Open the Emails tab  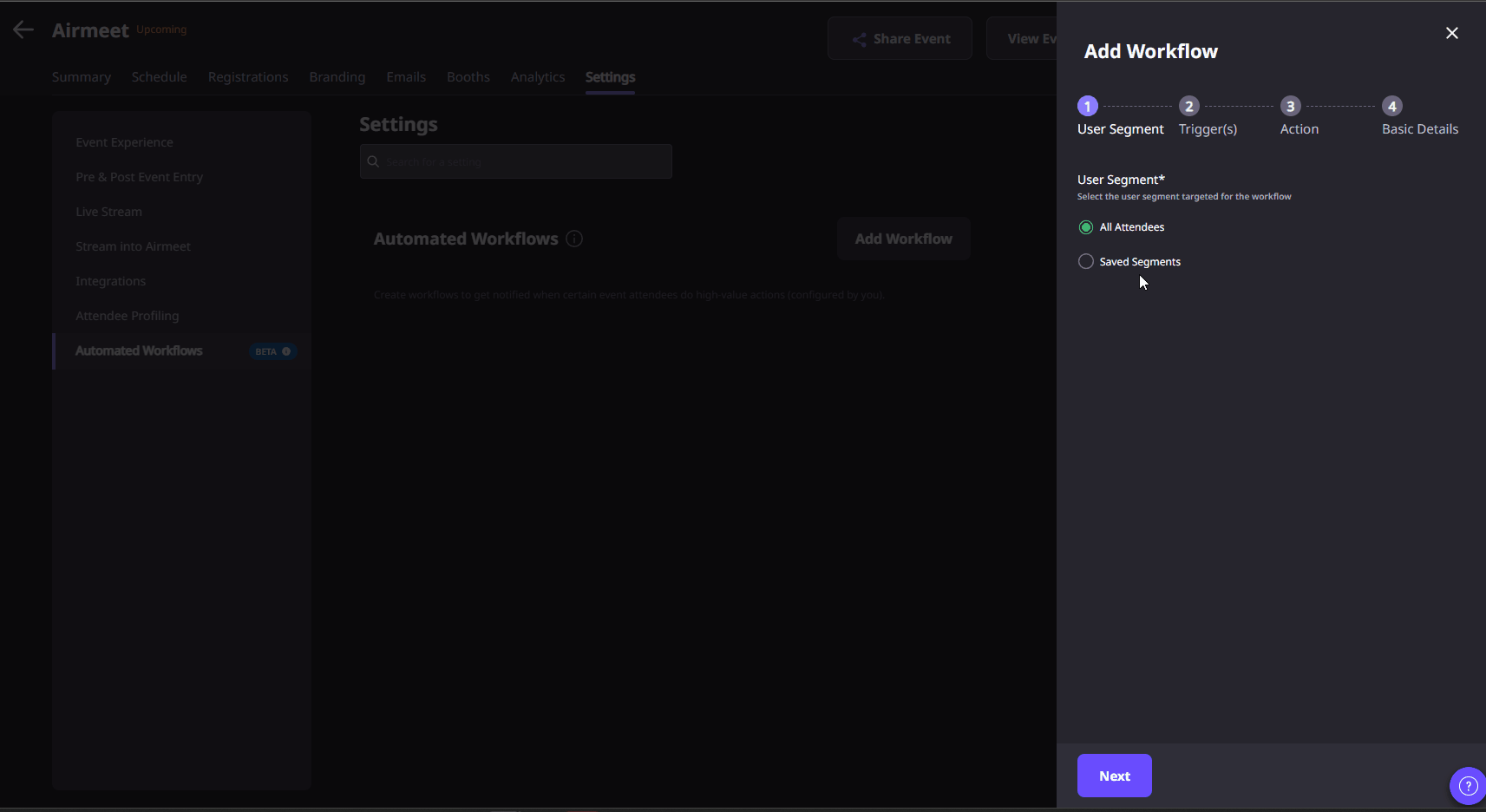(406, 77)
